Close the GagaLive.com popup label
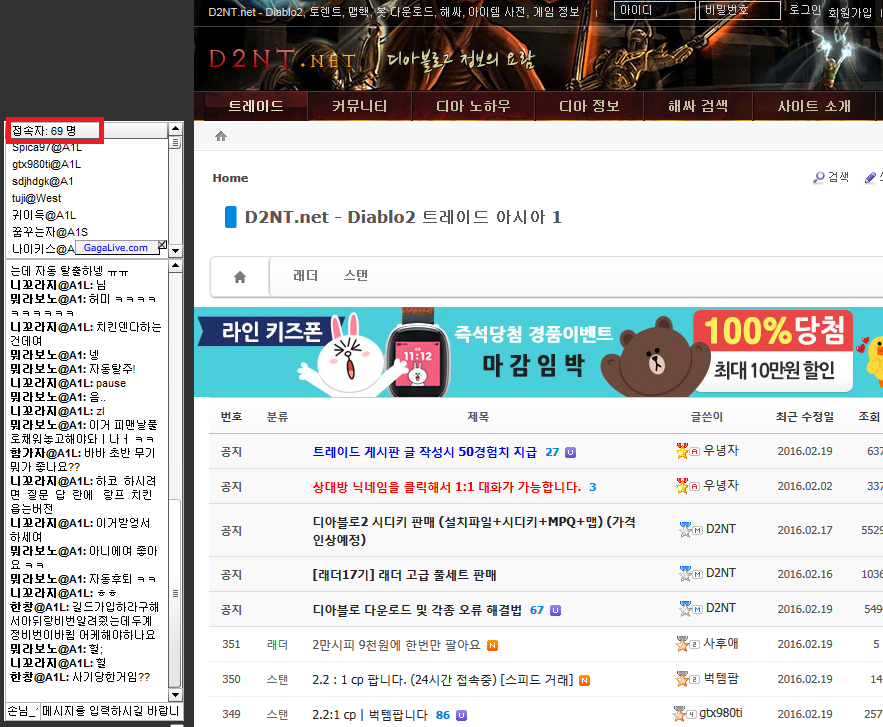 coord(162,244)
